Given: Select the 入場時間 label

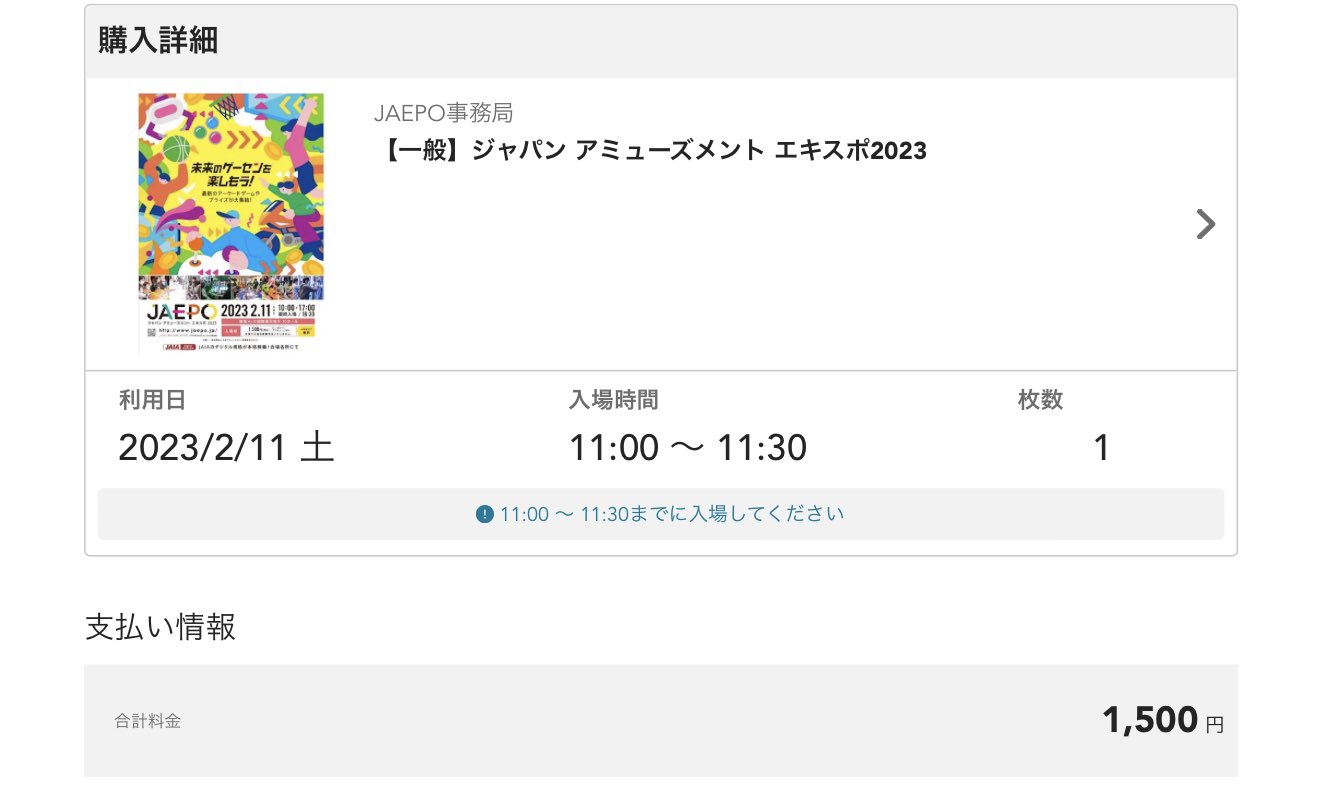Looking at the screenshot, I should point(614,401).
